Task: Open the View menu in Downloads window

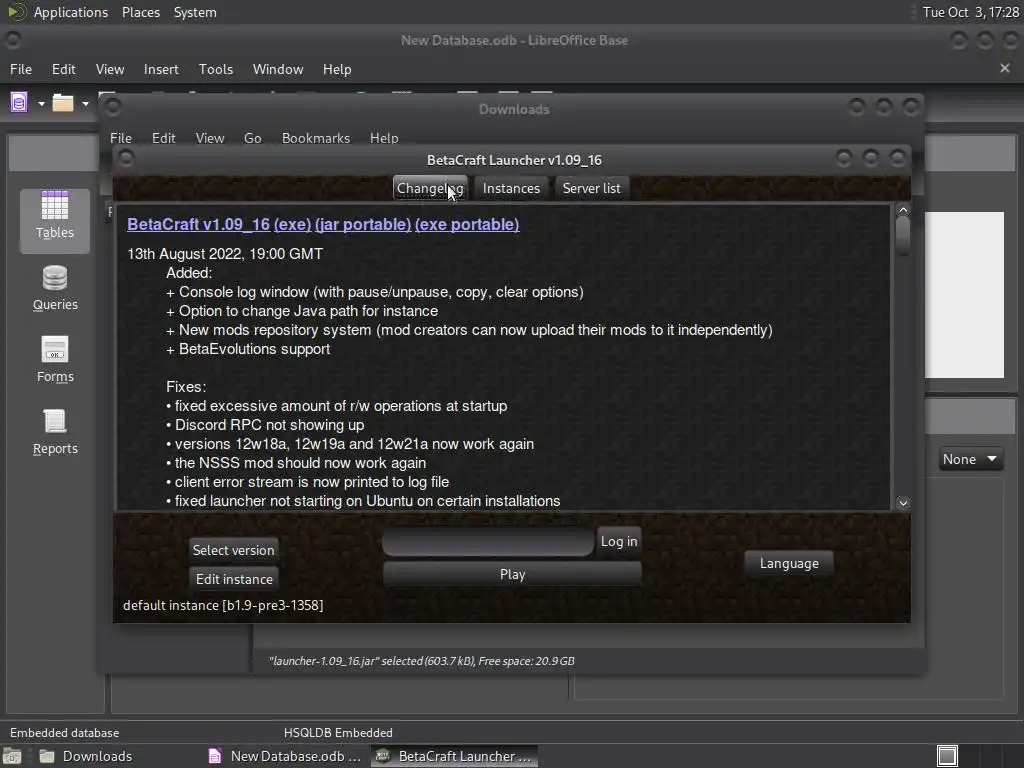Action: click(x=210, y=138)
